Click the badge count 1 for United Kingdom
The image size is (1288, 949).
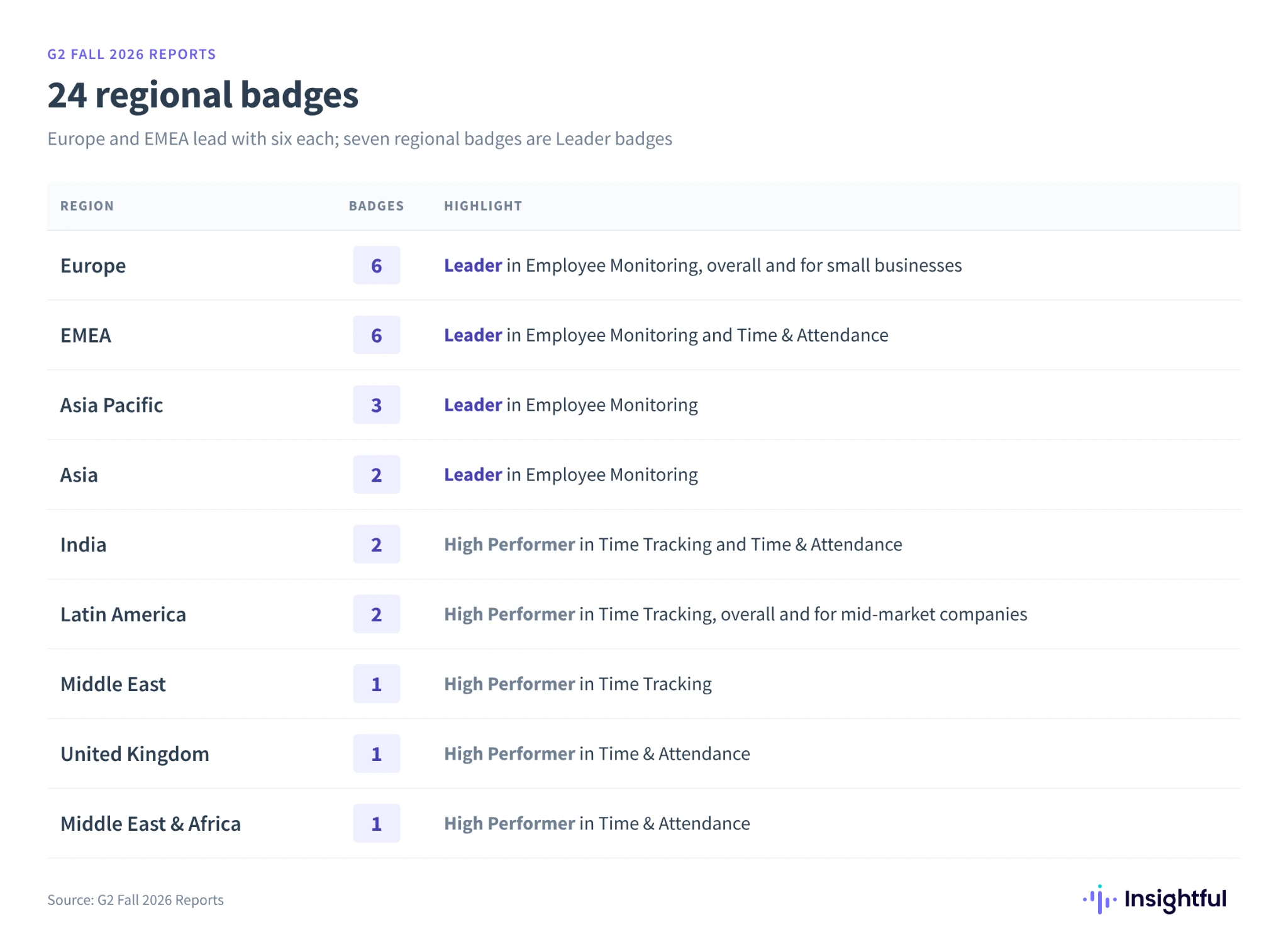click(376, 754)
